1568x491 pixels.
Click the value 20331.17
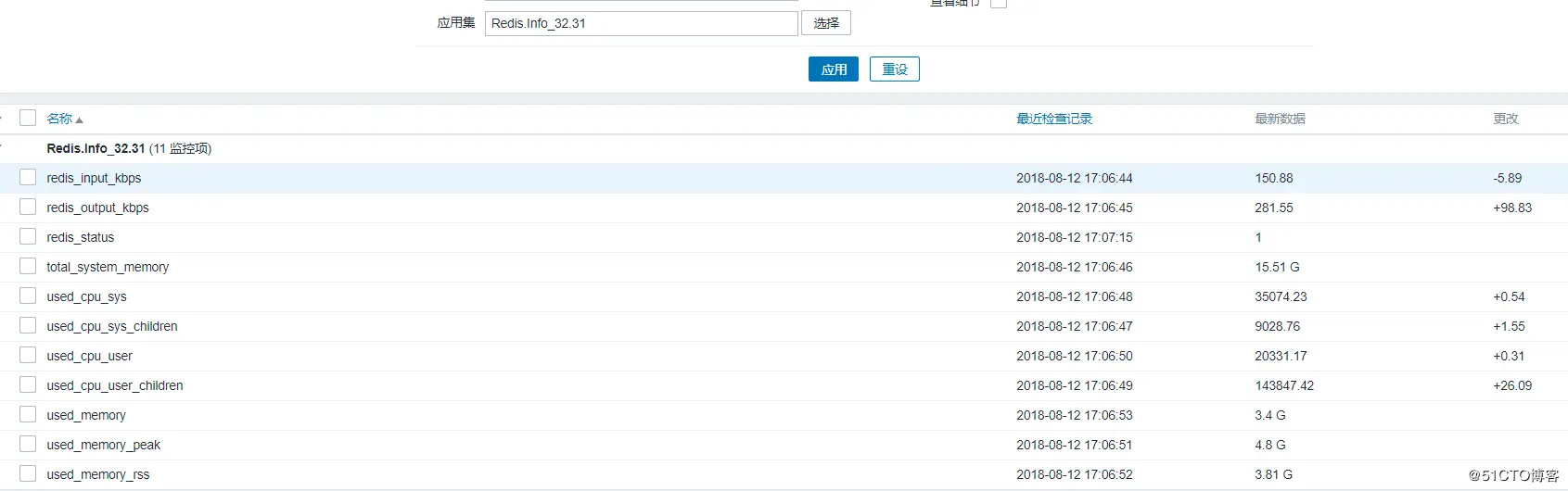tap(1281, 356)
